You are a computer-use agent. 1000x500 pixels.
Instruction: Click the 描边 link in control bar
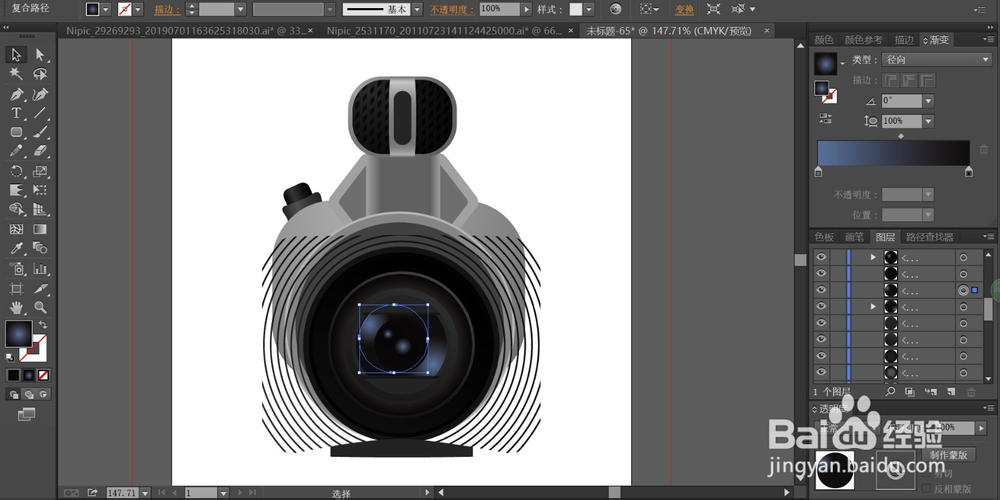tap(166, 10)
